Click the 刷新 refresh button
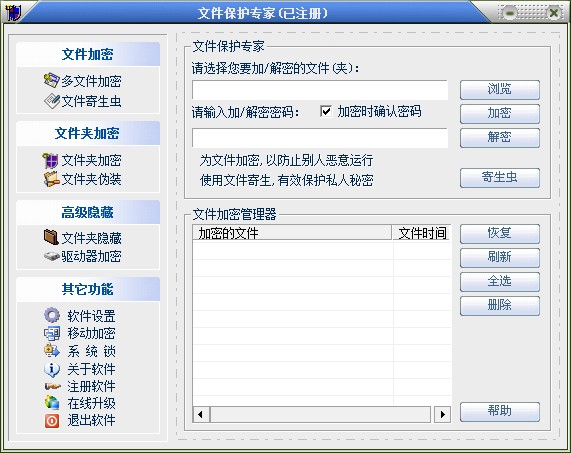Screen dimensions: 571x453 click(x=500, y=257)
